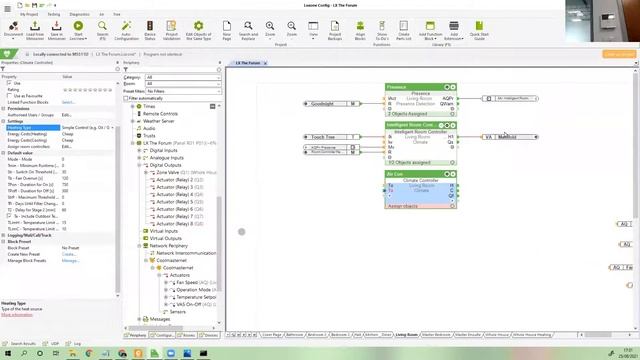
Task: Click the taskbar search icon
Action: point(24,353)
